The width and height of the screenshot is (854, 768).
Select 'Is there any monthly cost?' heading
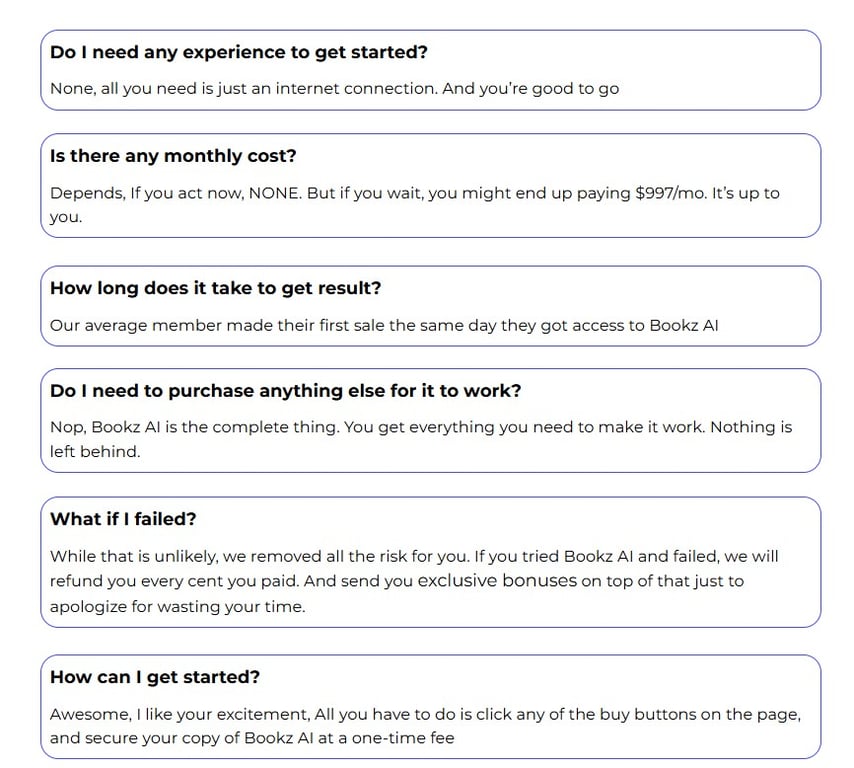click(173, 156)
